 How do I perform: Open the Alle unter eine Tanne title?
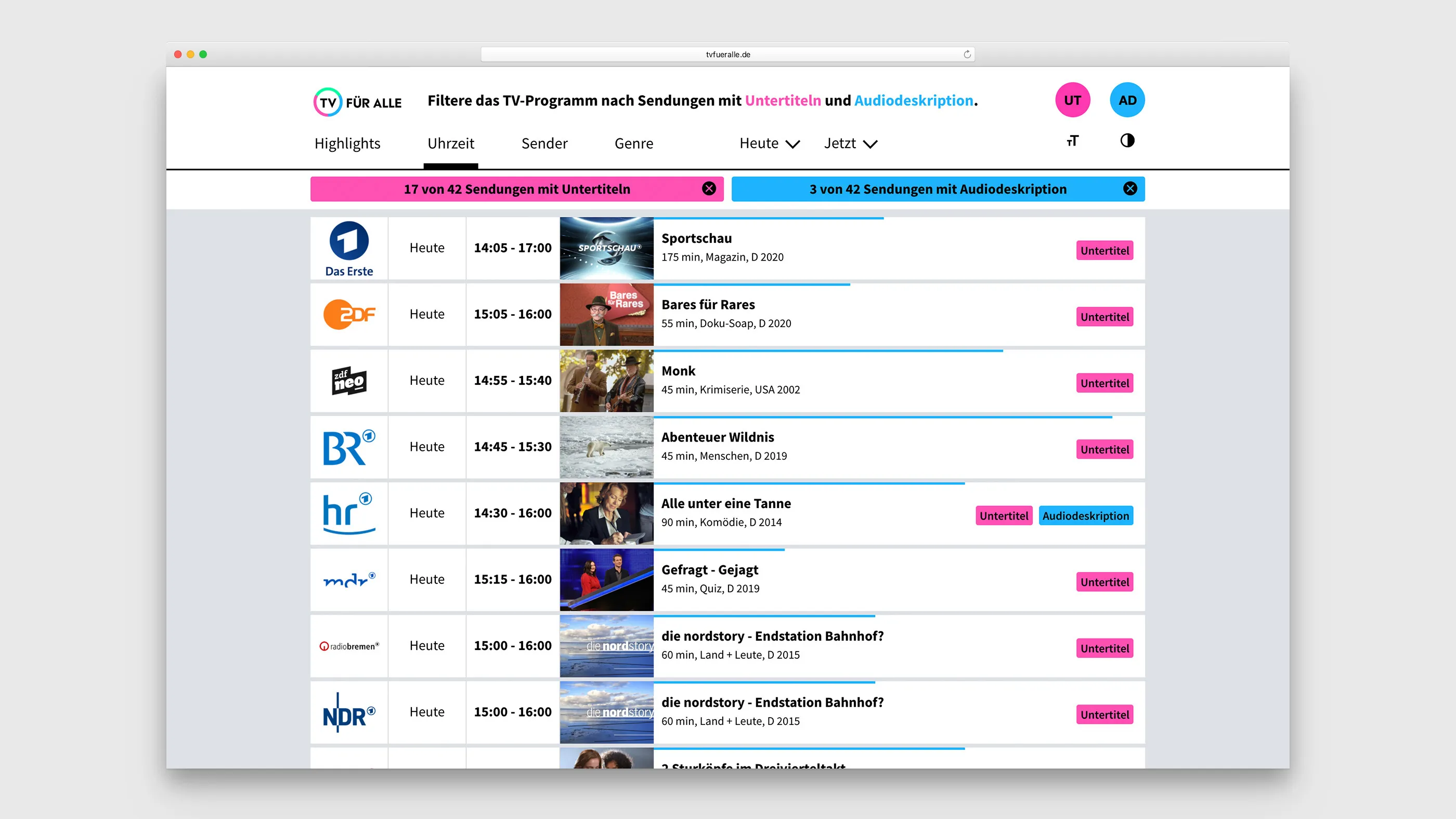[x=726, y=503]
